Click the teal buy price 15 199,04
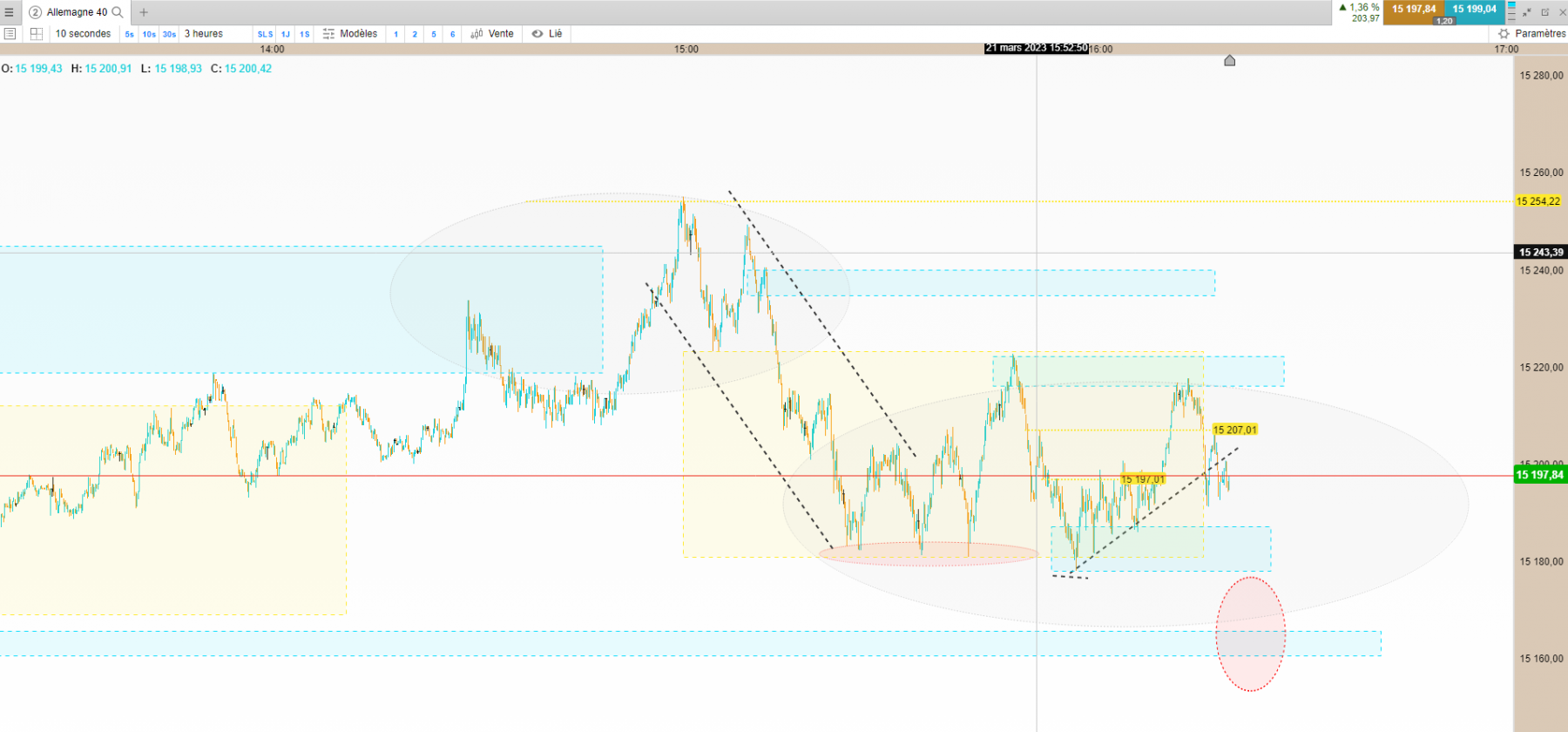This screenshot has width=1568, height=732. (x=1475, y=10)
